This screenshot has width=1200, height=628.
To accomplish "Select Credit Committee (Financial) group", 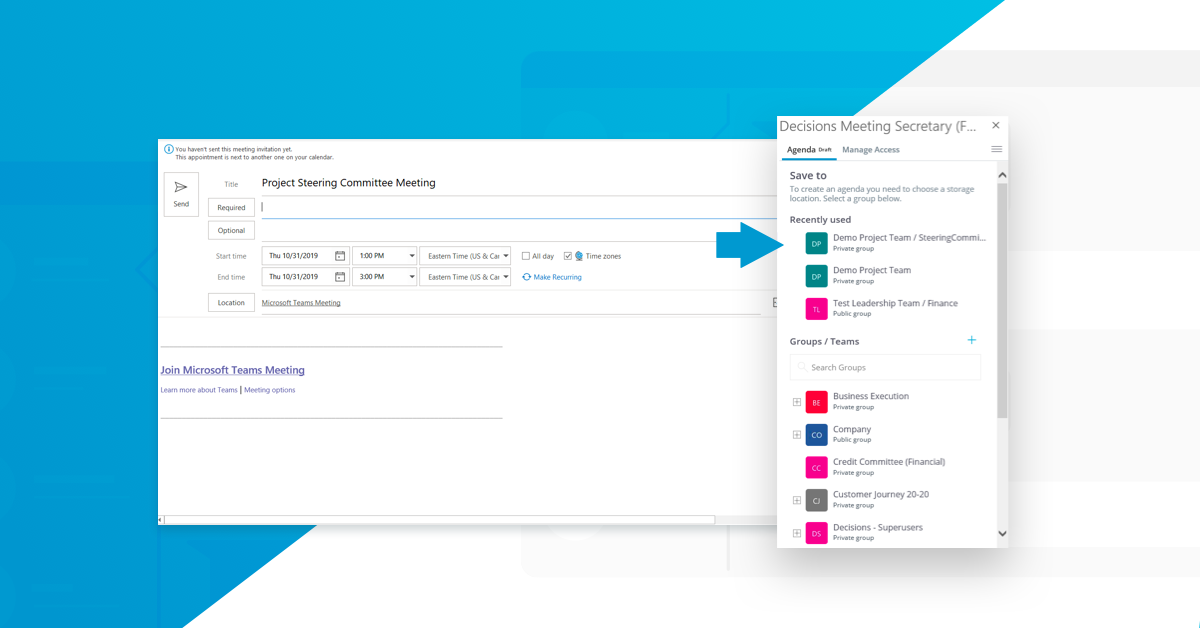I will tap(889, 466).
